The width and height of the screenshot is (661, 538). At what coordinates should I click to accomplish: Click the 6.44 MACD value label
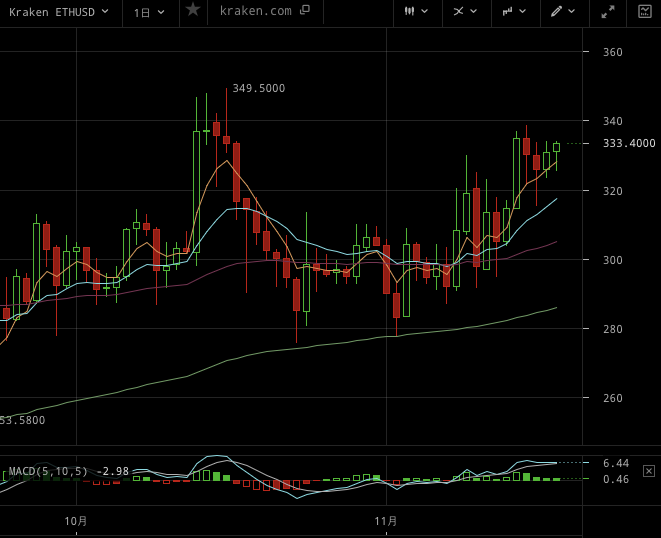click(616, 463)
